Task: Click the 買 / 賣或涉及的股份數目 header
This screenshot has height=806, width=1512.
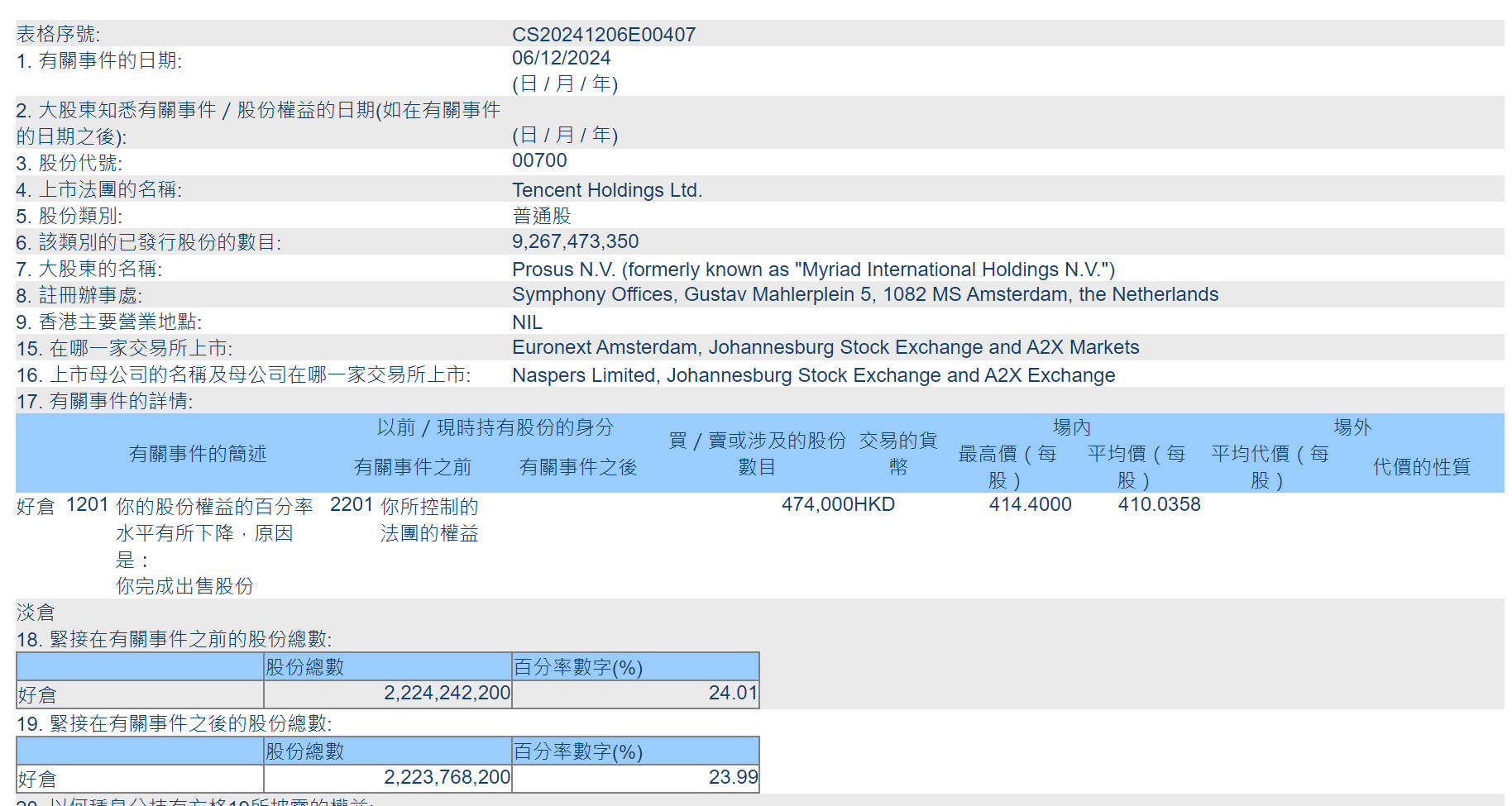Action: pyautogui.click(x=757, y=454)
